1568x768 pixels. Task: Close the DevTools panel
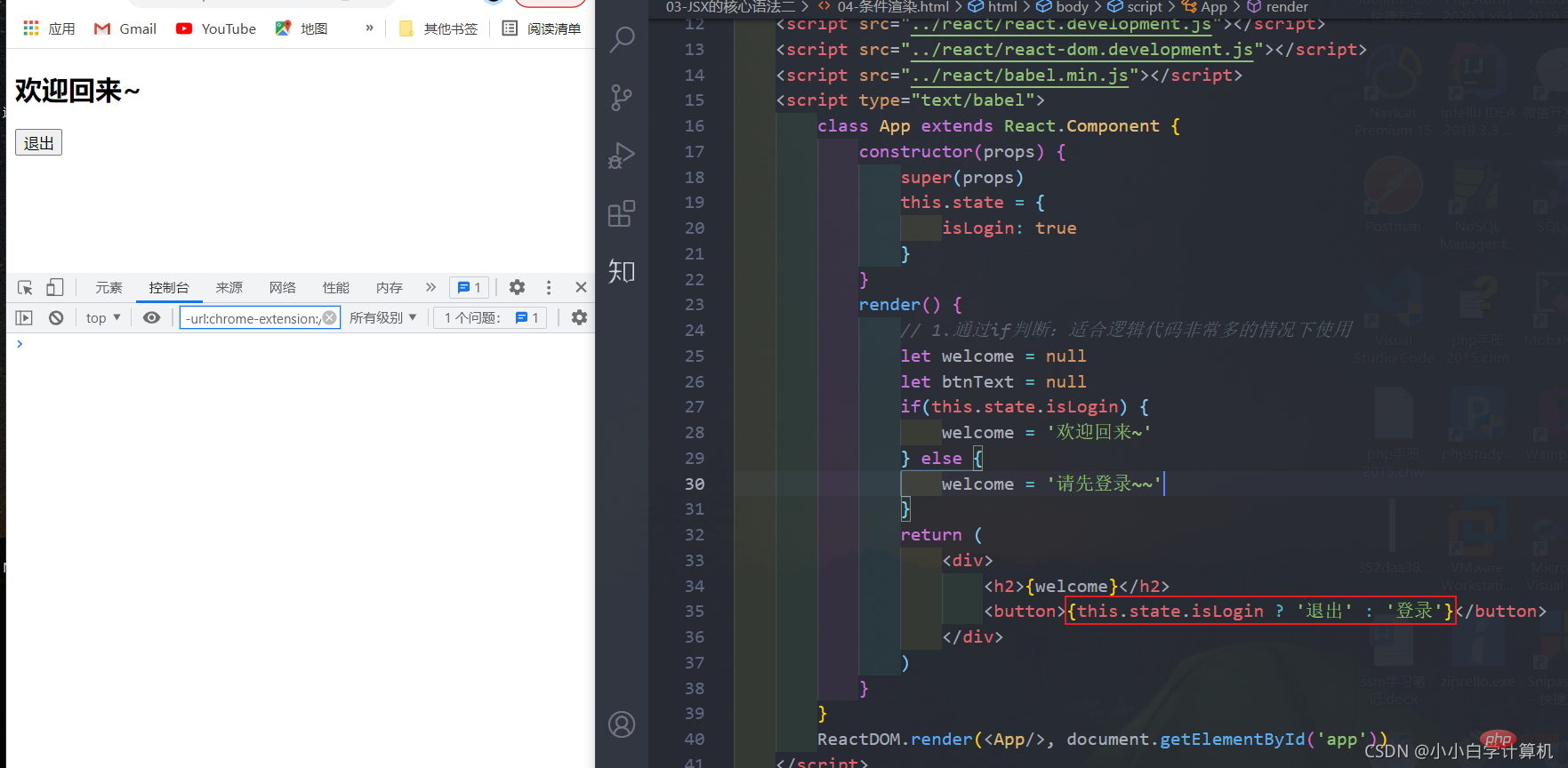pos(581,287)
